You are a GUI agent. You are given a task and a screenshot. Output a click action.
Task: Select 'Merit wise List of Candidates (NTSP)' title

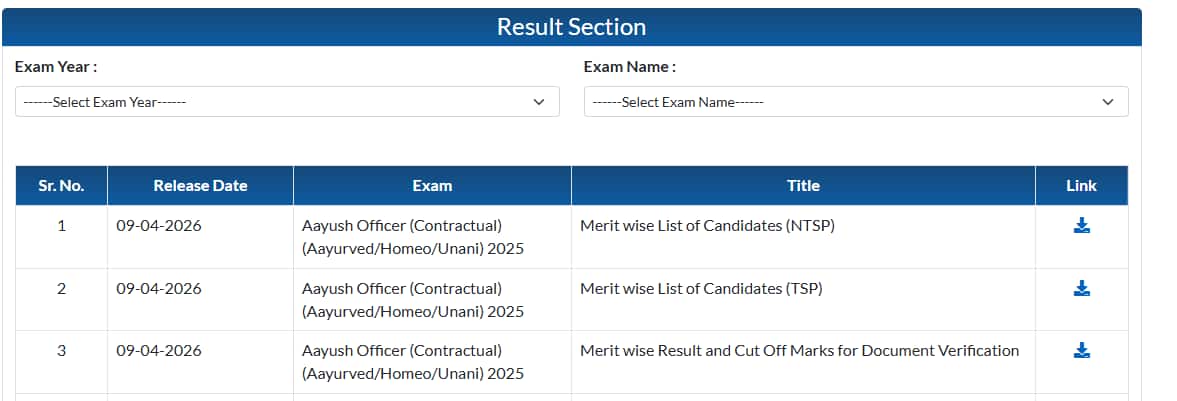pos(707,226)
